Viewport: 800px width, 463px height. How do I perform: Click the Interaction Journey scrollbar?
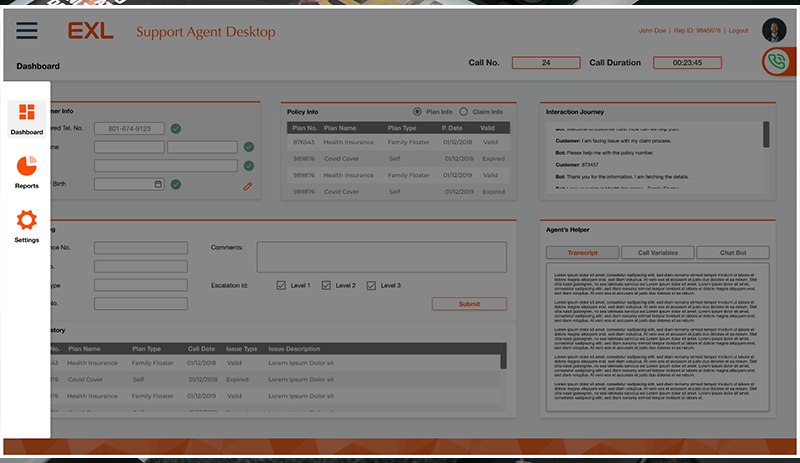pos(767,134)
